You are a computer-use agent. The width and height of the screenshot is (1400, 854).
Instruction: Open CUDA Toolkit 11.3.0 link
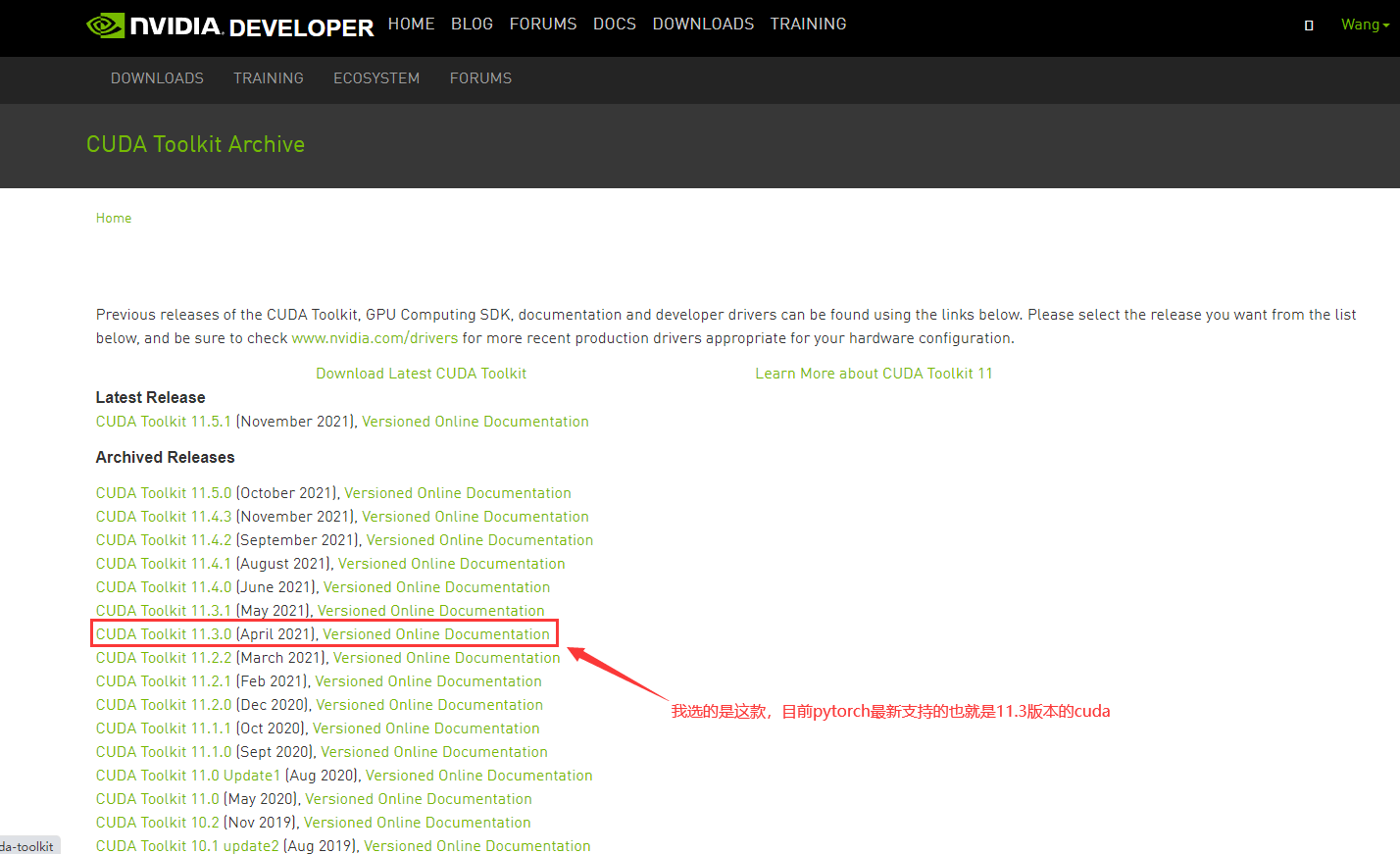(164, 634)
